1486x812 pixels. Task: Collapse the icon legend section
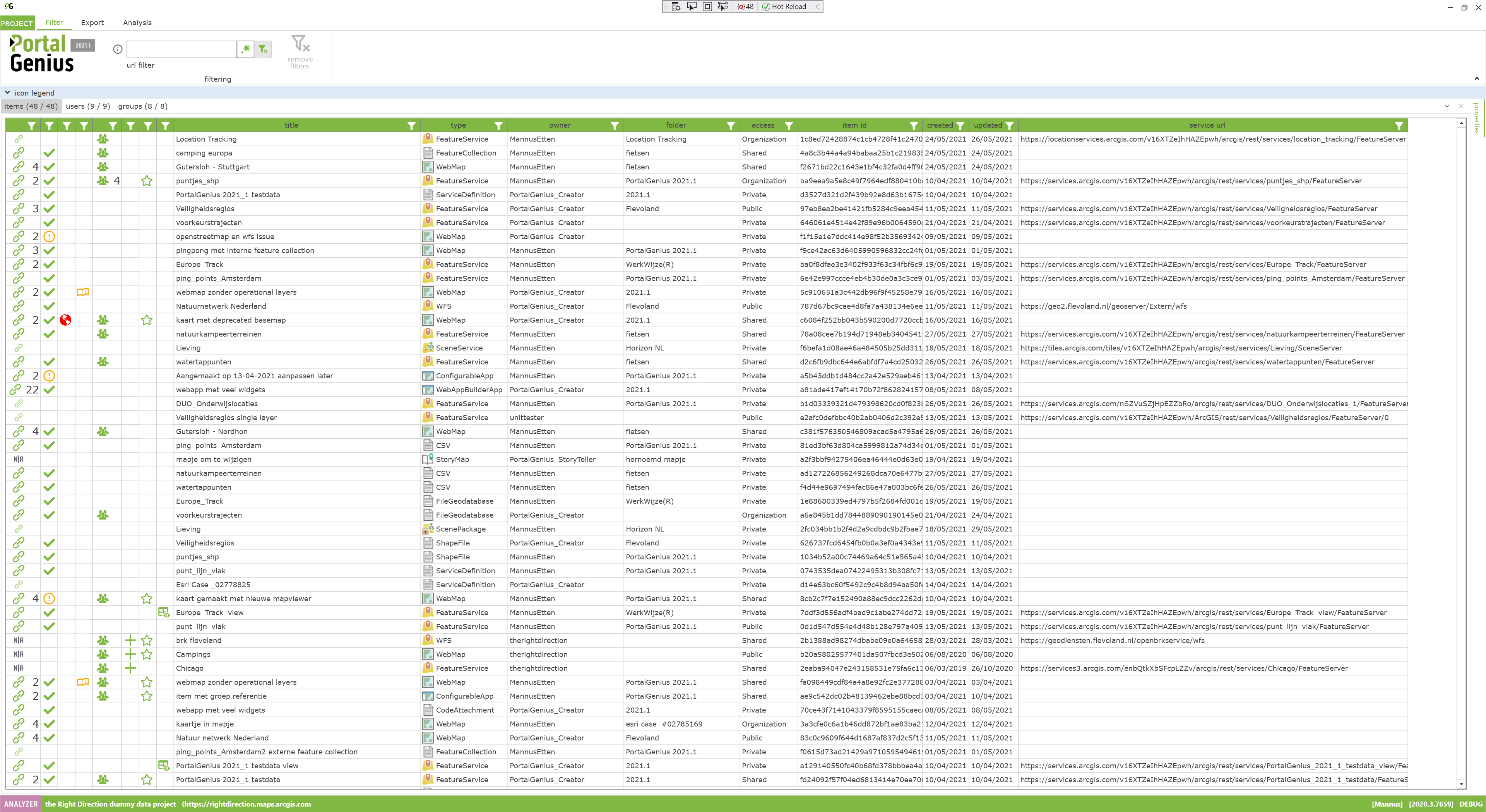pos(7,92)
